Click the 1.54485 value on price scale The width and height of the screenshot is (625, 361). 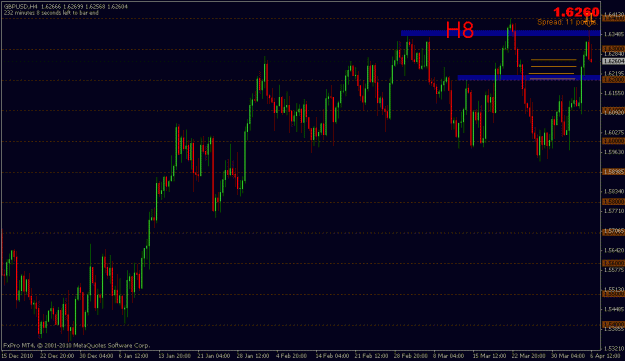(x=614, y=309)
